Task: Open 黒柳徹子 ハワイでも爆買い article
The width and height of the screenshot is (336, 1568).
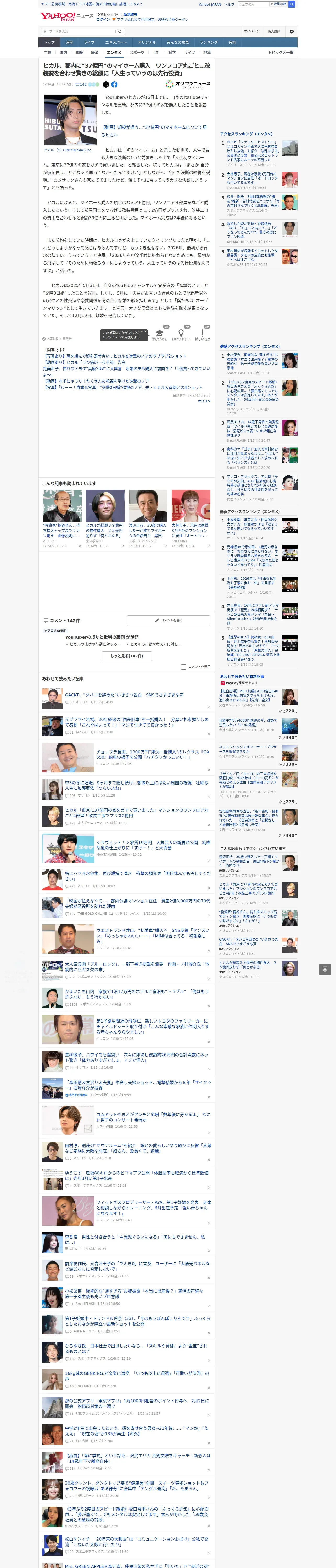Action: tap(137, 1057)
